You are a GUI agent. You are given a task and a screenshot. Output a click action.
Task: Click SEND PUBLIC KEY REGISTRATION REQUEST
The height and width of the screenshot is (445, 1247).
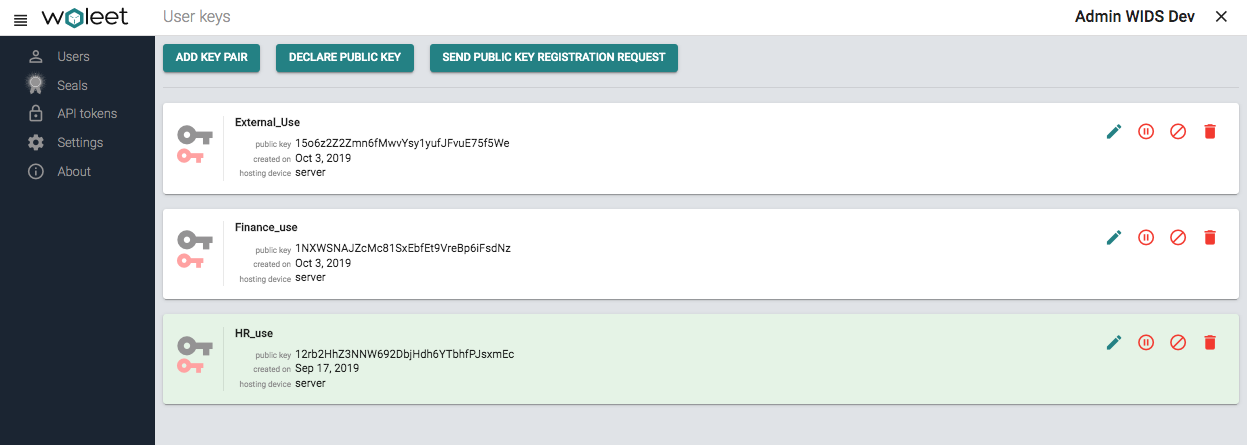click(x=554, y=58)
